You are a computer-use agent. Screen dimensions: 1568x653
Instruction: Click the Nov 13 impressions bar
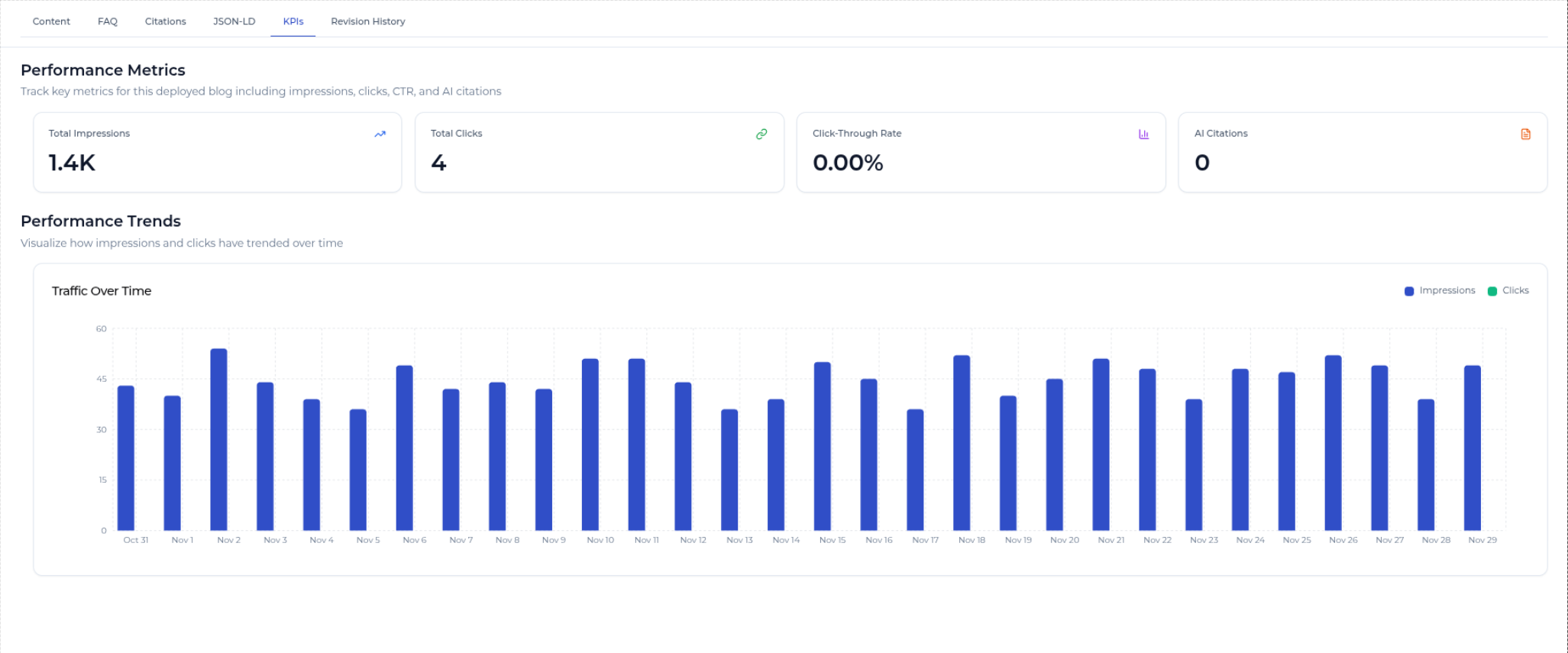coord(729,470)
